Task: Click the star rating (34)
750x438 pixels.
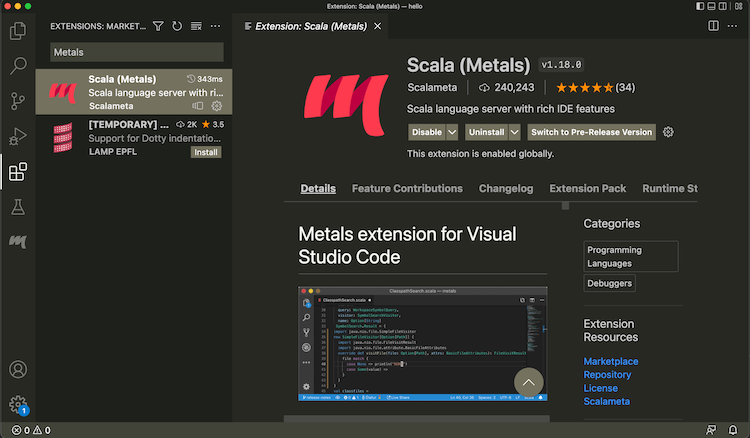Action: pos(596,88)
